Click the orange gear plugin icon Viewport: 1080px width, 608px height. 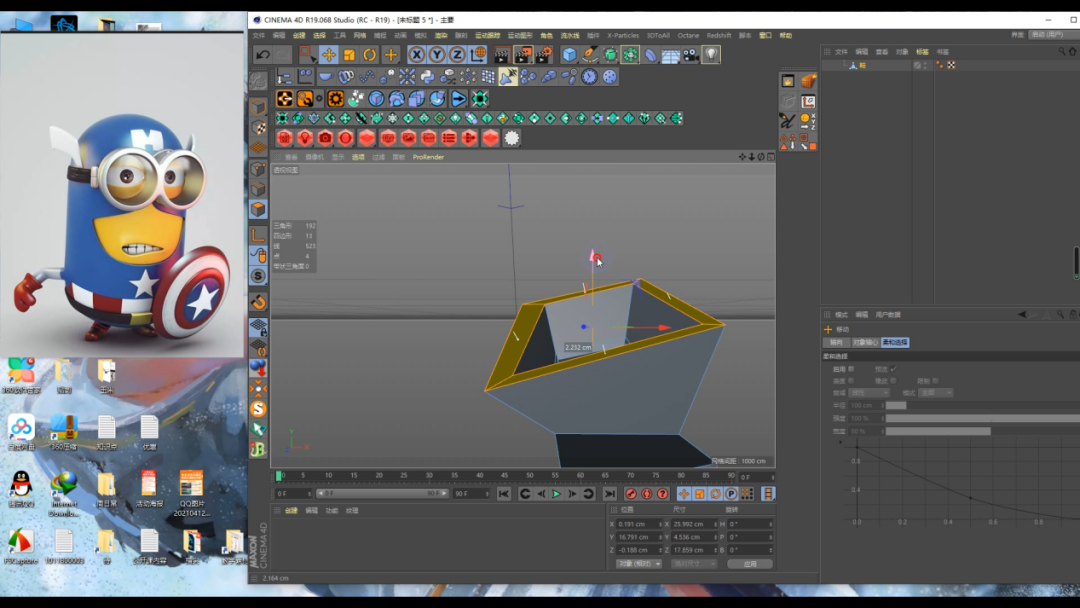[x=335, y=98]
